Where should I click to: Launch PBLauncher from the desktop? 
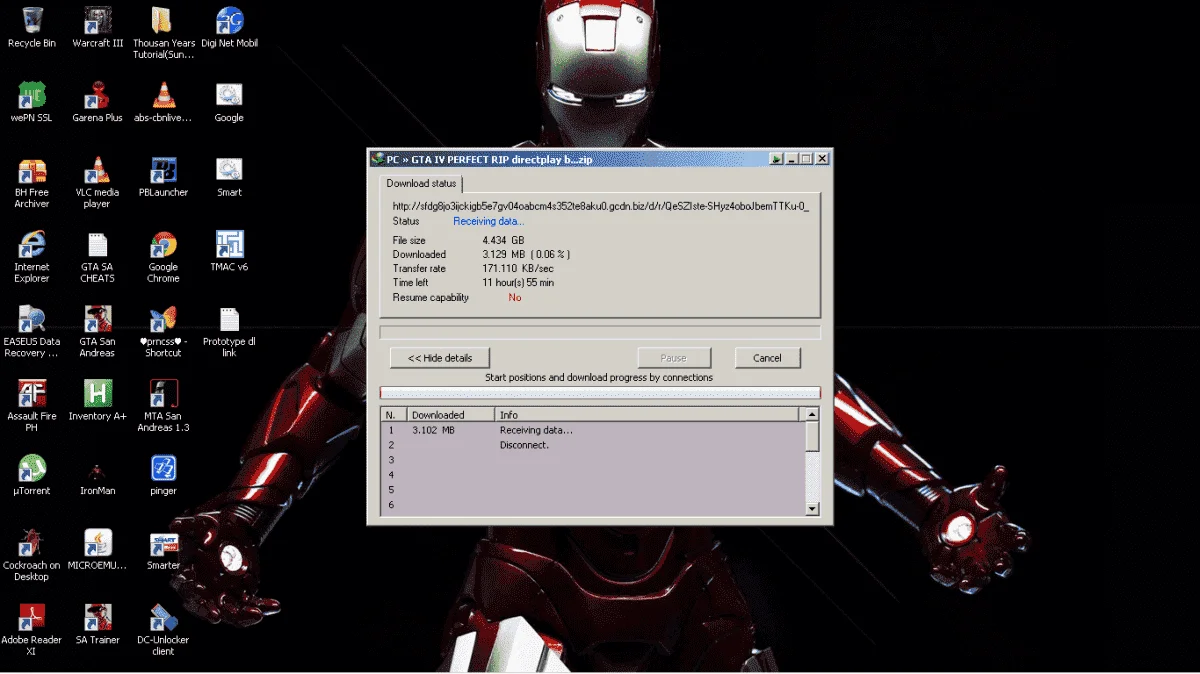163,177
